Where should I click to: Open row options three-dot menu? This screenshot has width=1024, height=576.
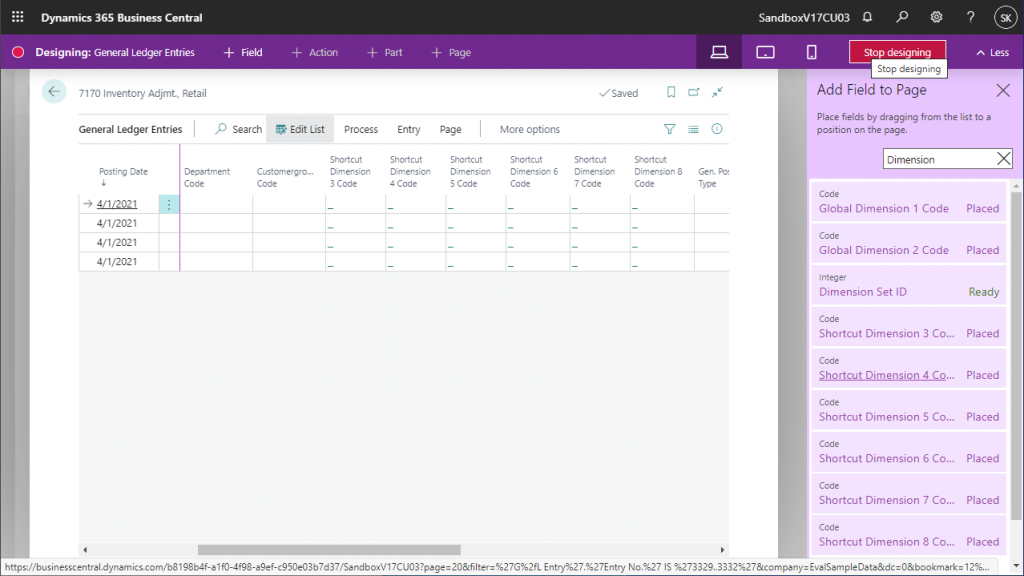point(169,204)
